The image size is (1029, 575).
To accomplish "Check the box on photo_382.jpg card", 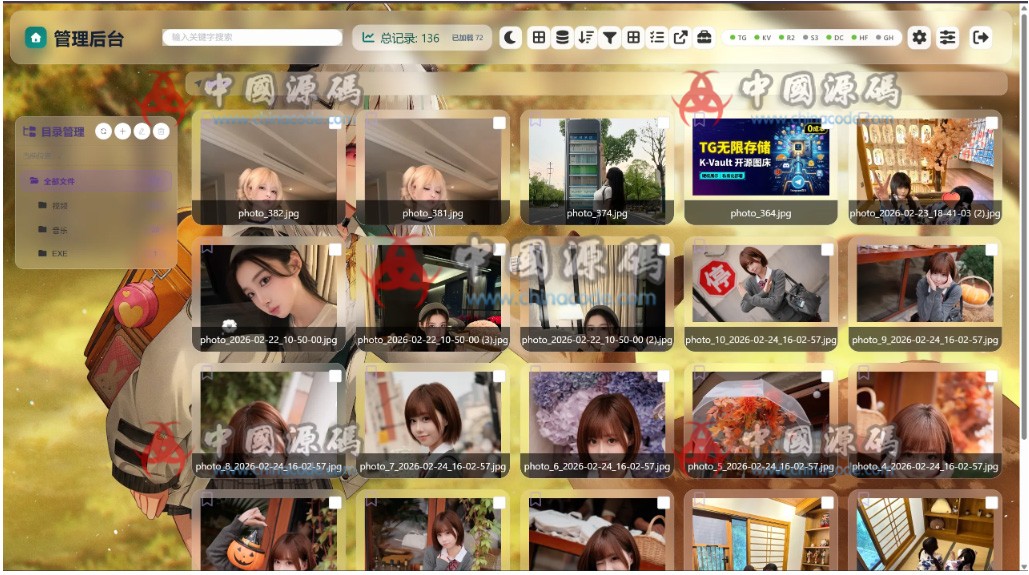I will 335,123.
